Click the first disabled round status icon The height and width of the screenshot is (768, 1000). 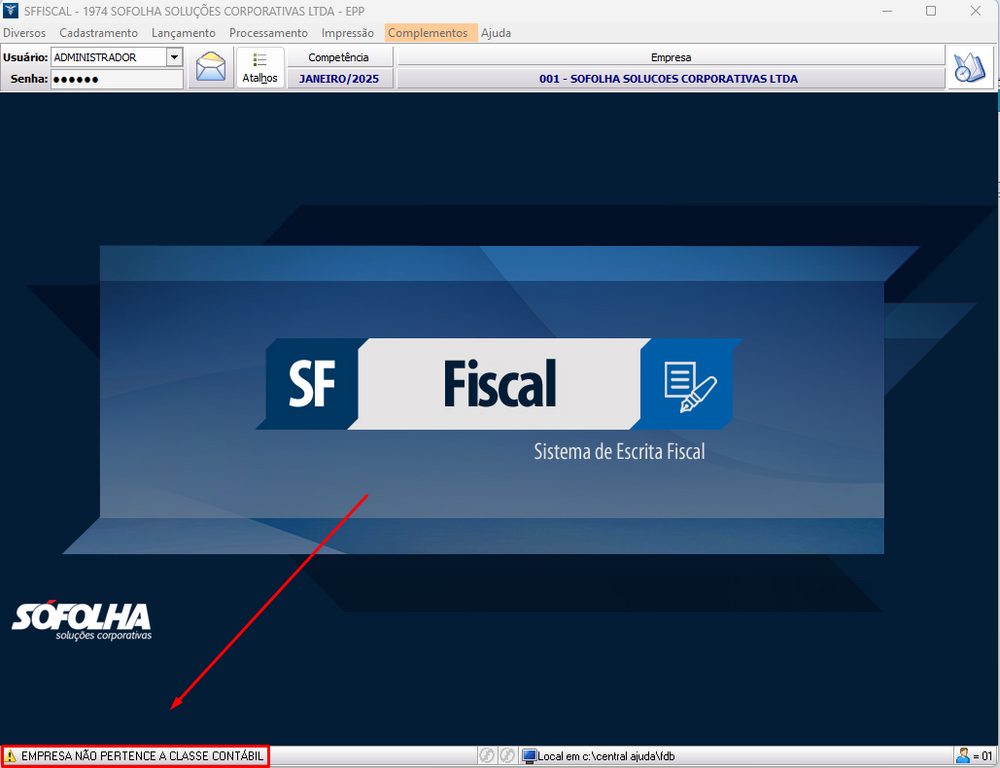(x=487, y=757)
